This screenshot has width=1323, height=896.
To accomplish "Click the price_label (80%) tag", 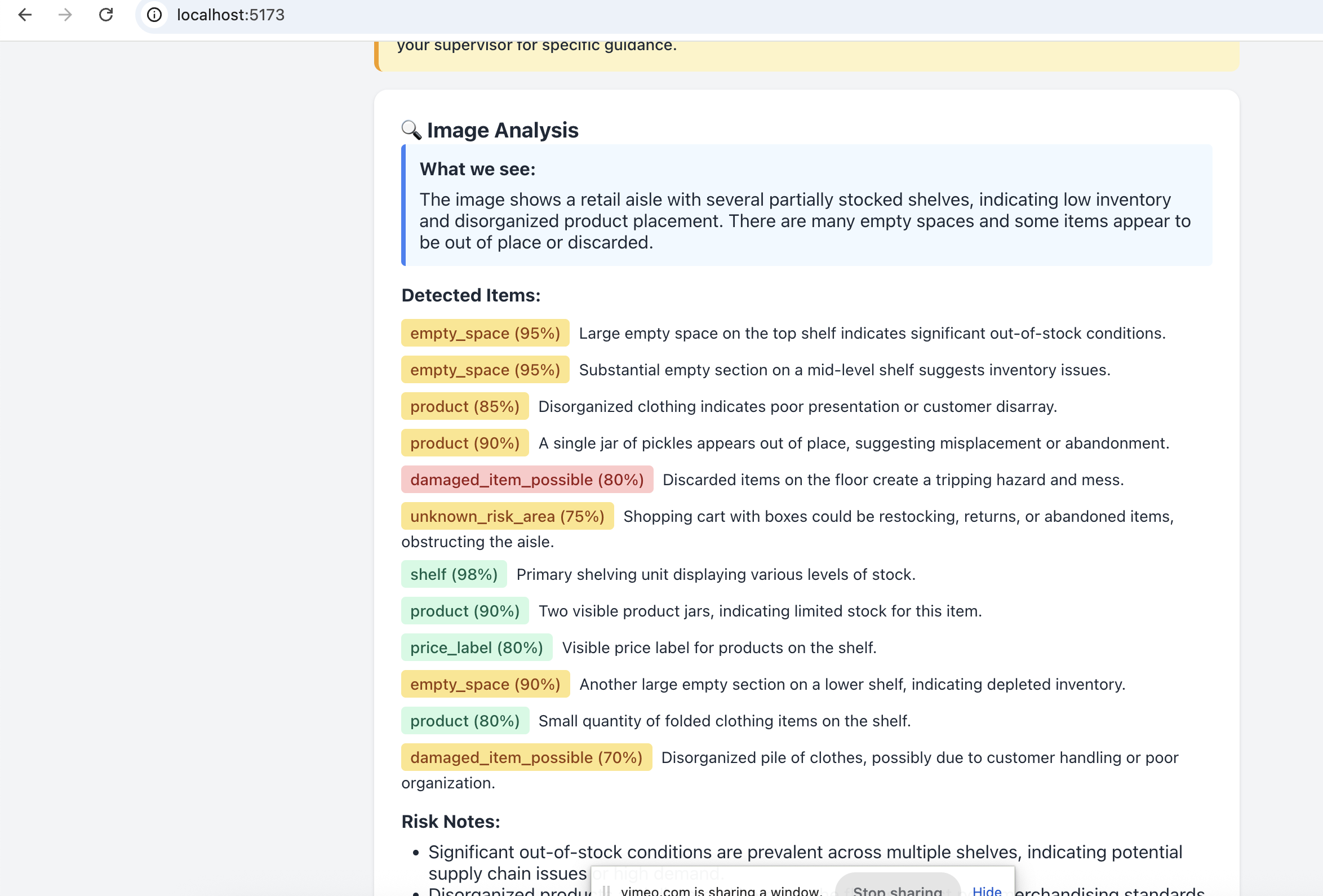I will pyautogui.click(x=477, y=648).
